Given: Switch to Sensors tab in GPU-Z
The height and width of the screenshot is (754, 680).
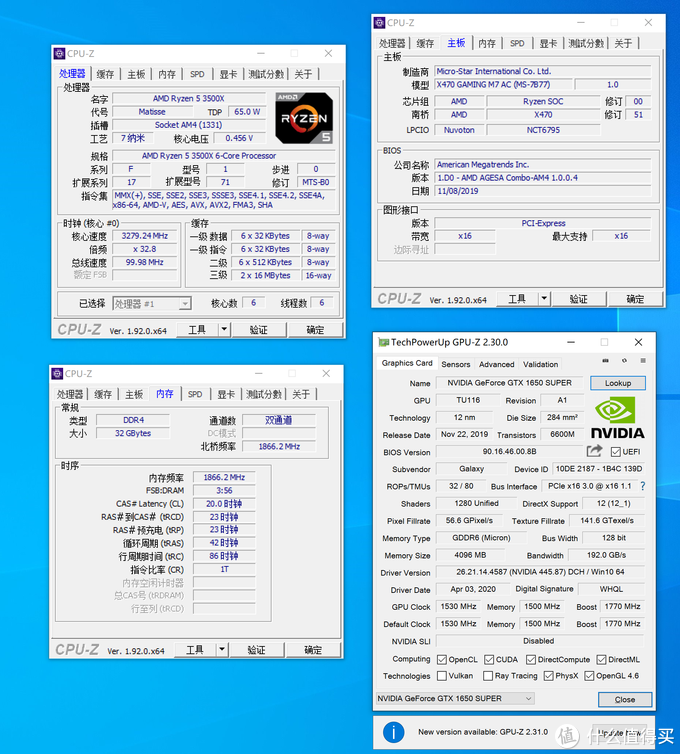Looking at the screenshot, I should (455, 364).
